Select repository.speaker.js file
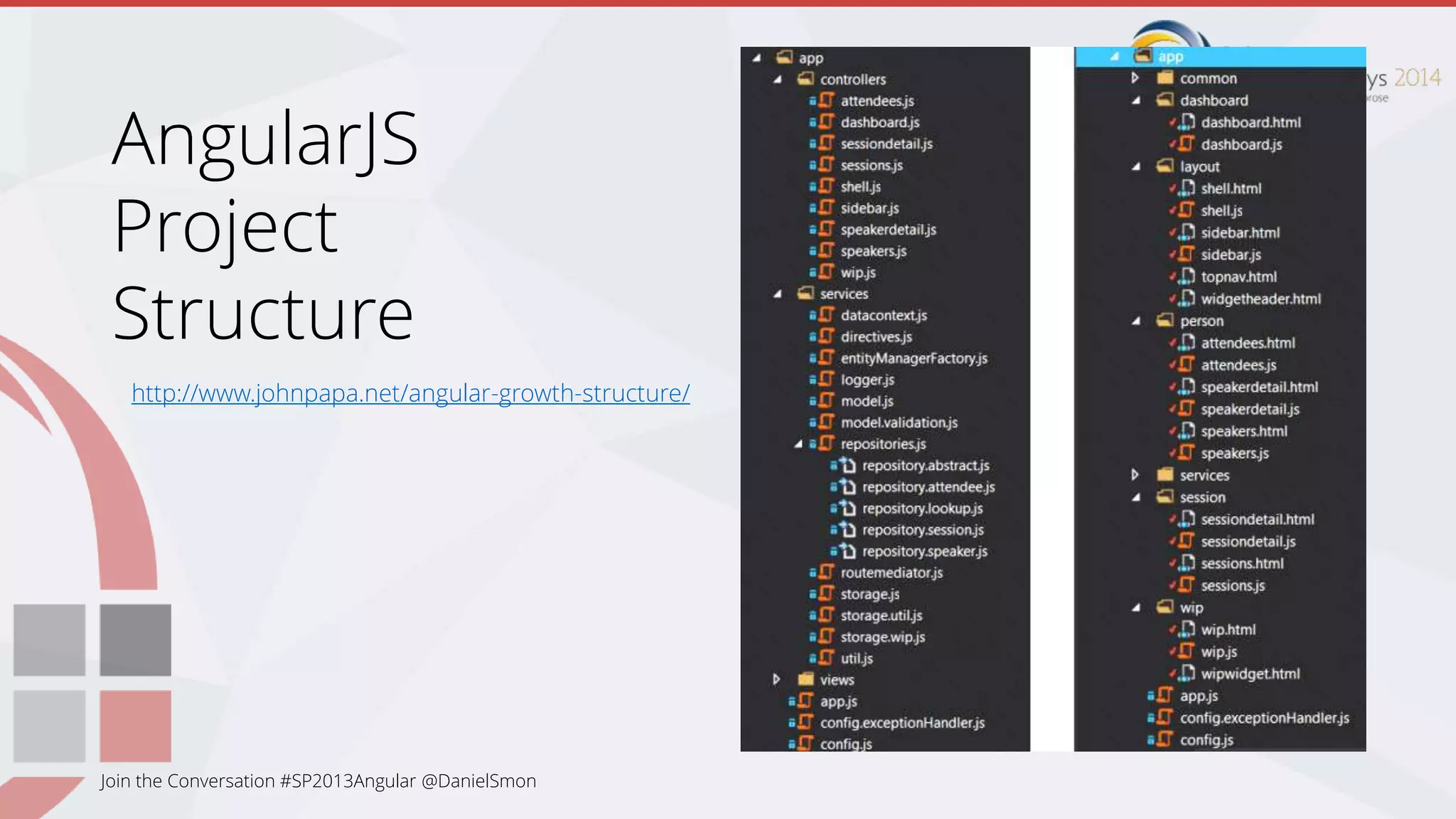Screen dimensions: 1456x819 tap(925, 551)
